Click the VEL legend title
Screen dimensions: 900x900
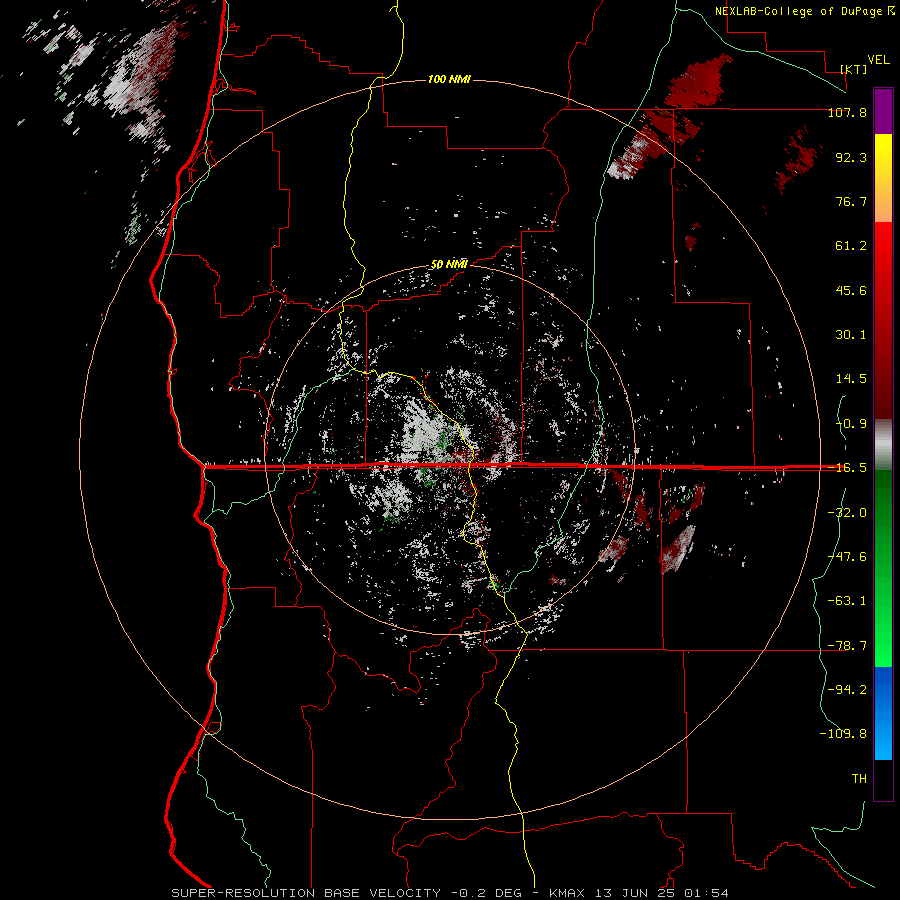(878, 60)
